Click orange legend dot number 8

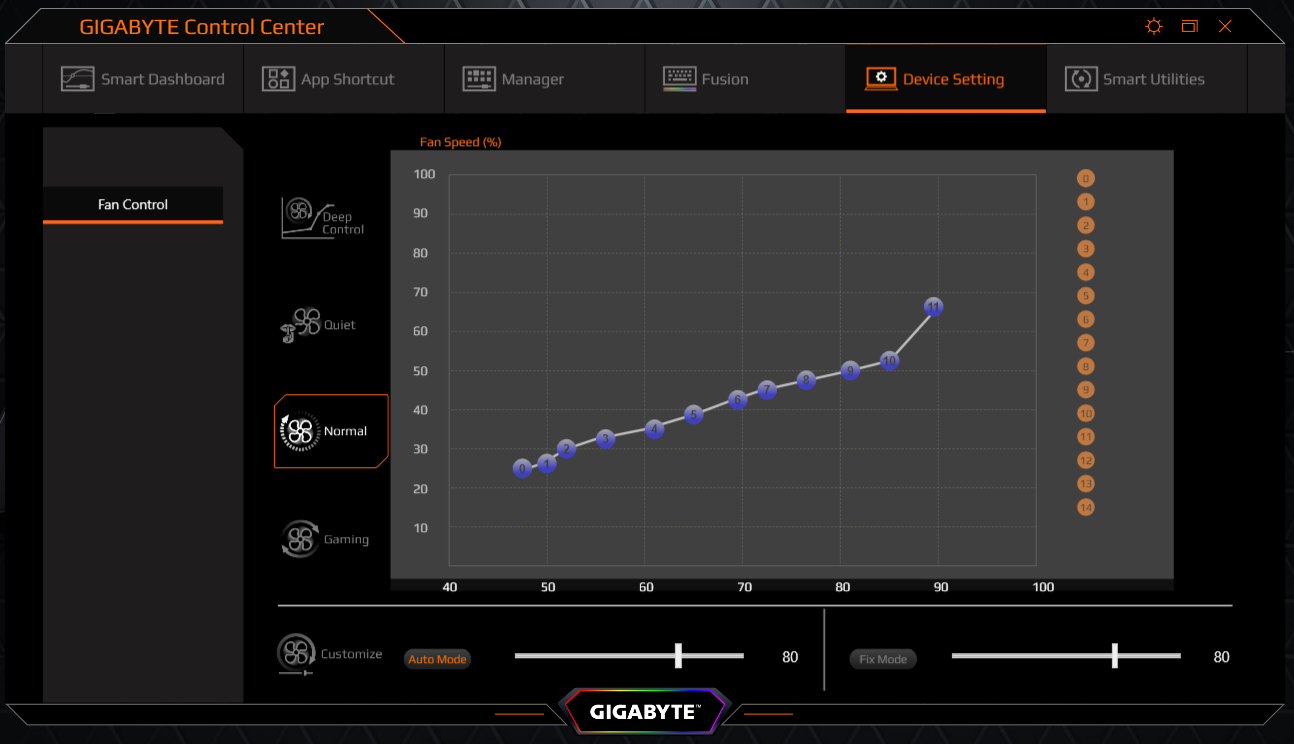(x=1086, y=367)
